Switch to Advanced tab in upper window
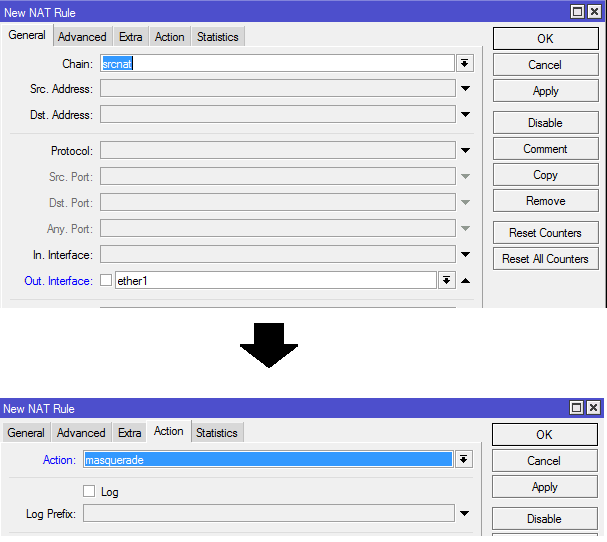Image resolution: width=607 pixels, height=542 pixels. [82, 37]
